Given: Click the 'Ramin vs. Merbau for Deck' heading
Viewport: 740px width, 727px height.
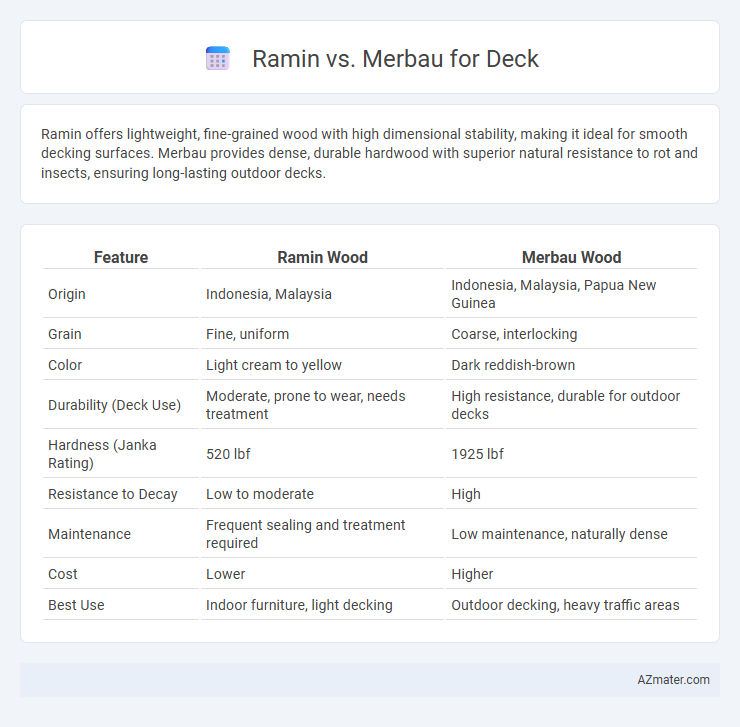Looking at the screenshot, I should [x=395, y=59].
